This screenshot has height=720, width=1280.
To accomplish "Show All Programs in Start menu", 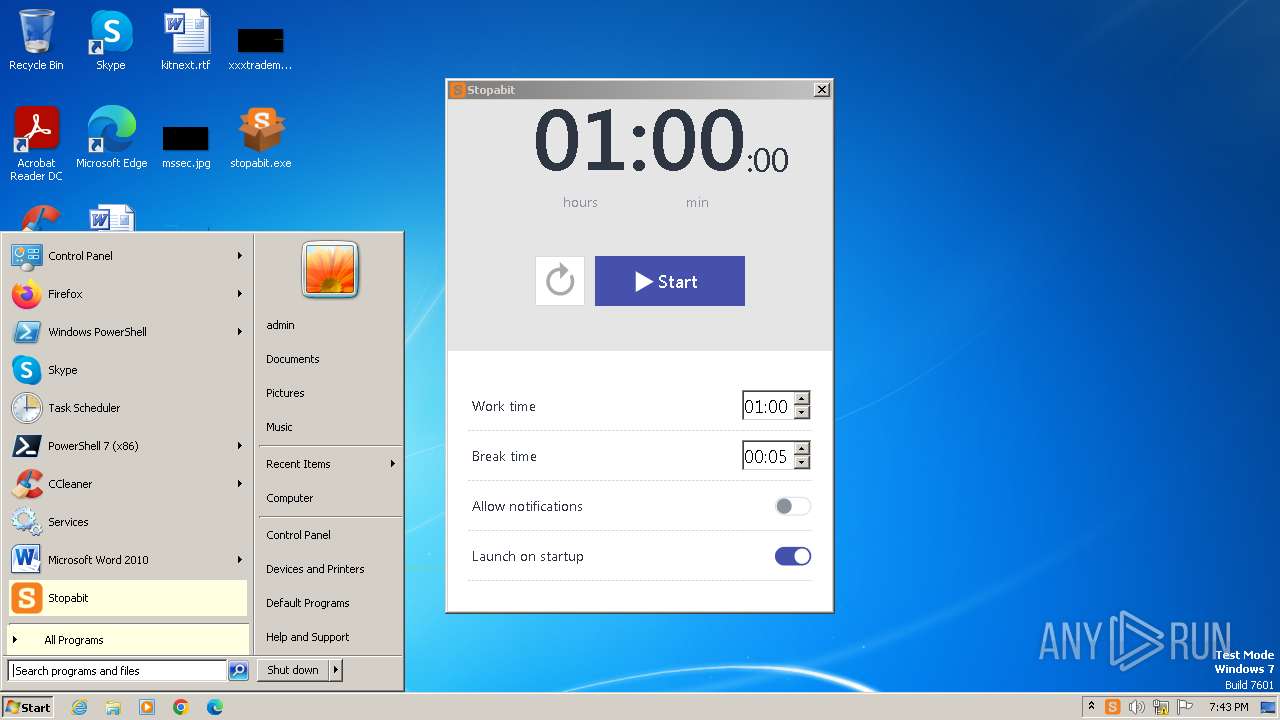I will point(128,640).
